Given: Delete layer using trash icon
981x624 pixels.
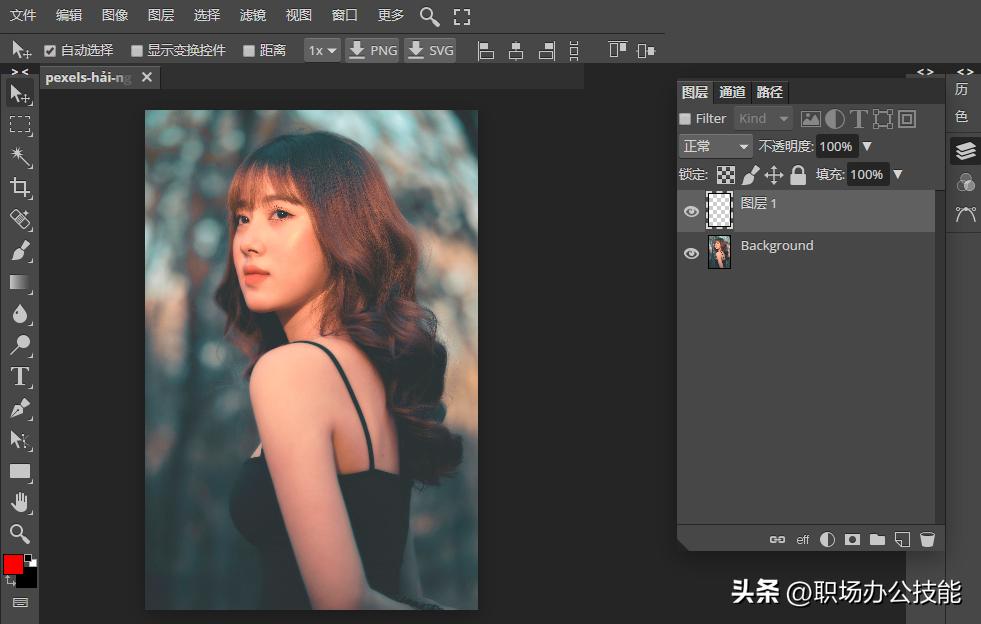Looking at the screenshot, I should (927, 539).
